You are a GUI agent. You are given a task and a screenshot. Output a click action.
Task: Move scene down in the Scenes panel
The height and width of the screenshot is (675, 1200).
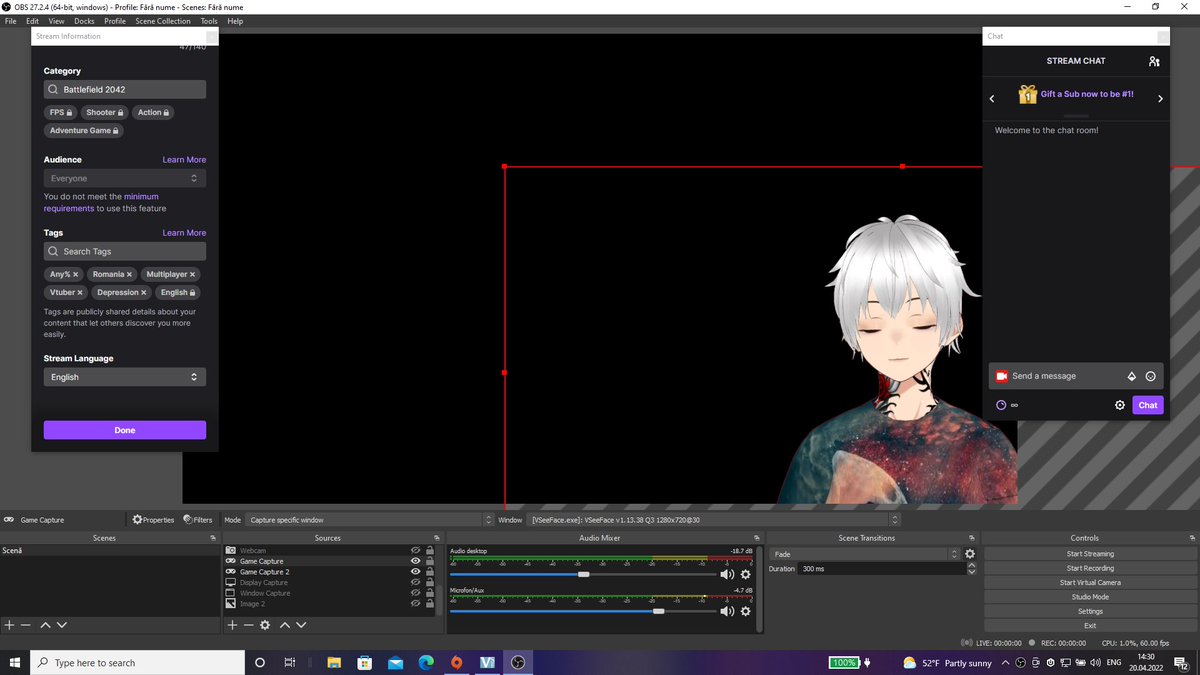(62, 625)
